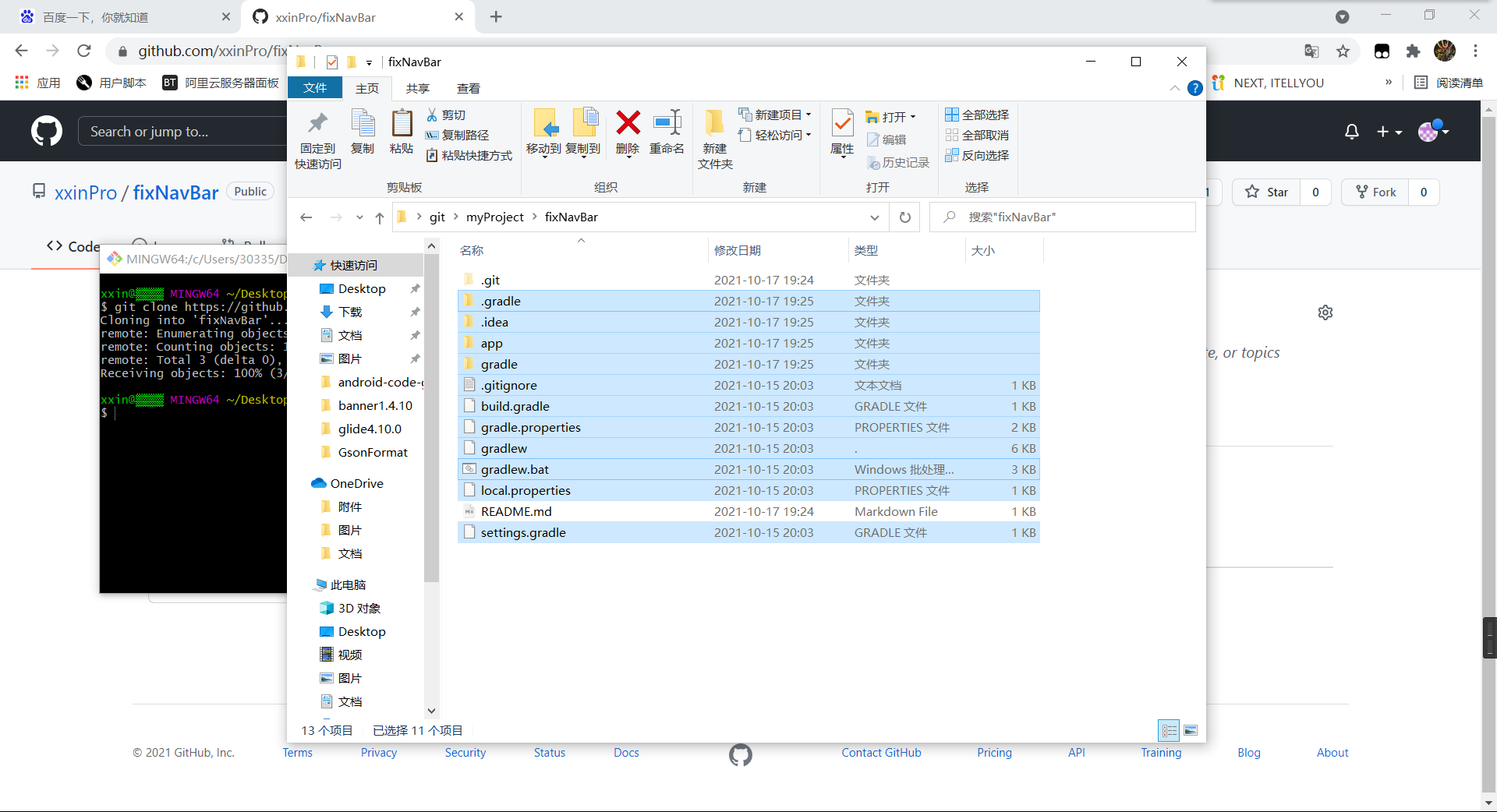This screenshot has height=812, width=1497.
Task: Open quick access toolbar customize dropdown
Action: point(369,62)
